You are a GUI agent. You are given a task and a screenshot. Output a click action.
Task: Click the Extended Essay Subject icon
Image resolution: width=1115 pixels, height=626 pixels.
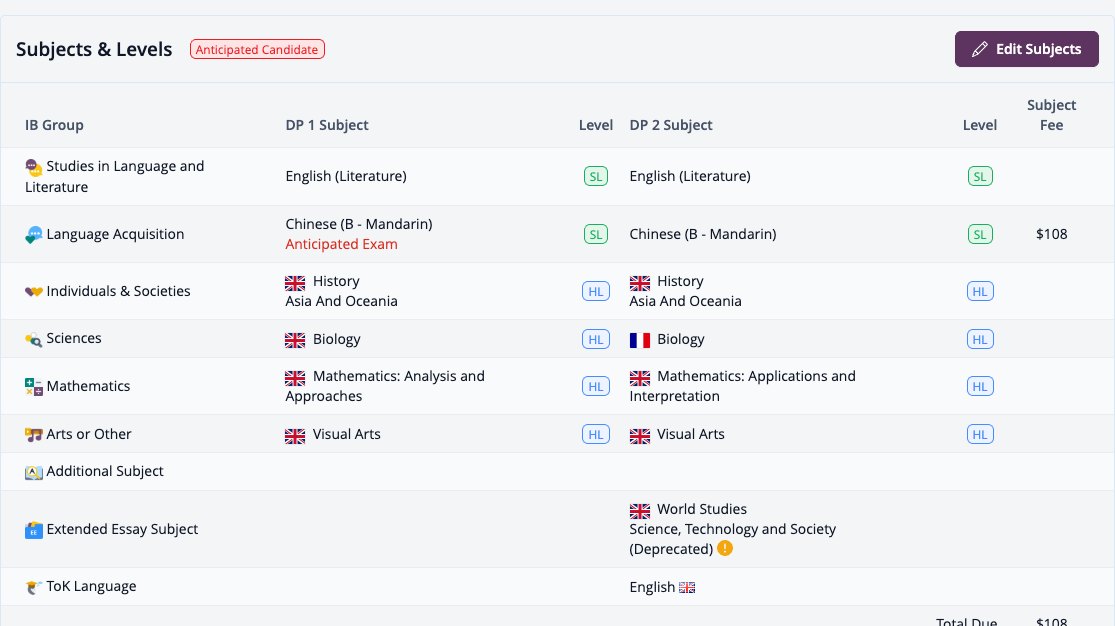(x=33, y=530)
